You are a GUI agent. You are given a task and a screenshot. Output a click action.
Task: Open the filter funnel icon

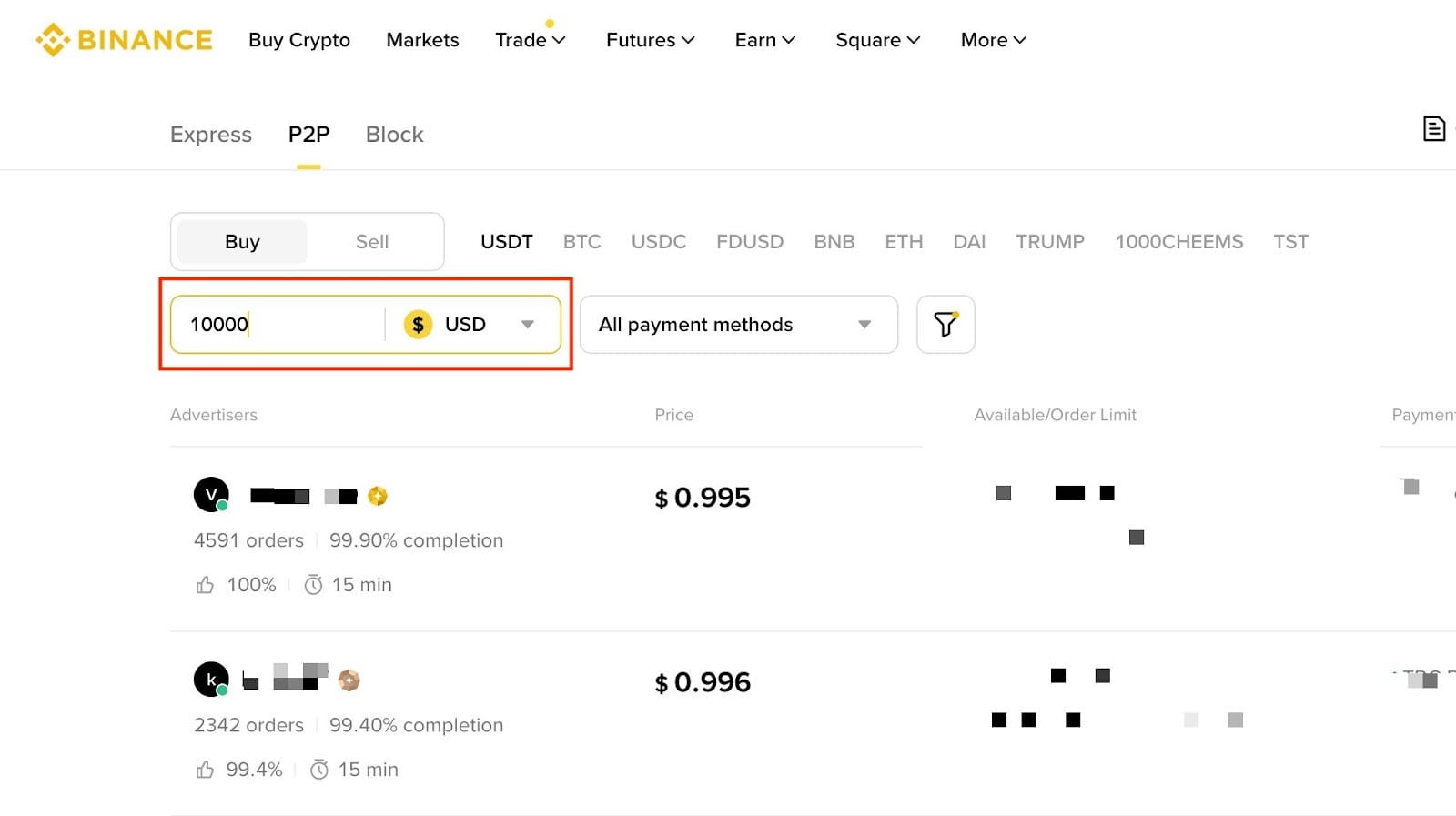click(945, 324)
